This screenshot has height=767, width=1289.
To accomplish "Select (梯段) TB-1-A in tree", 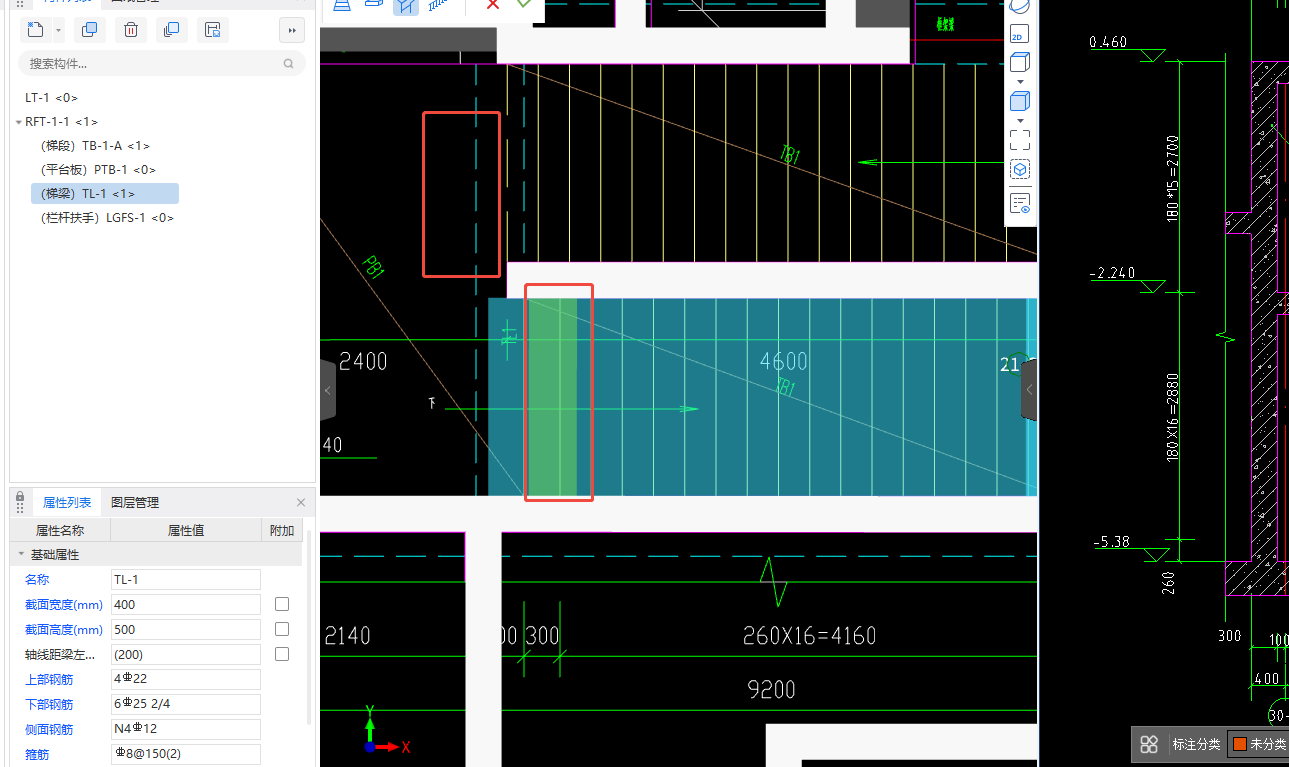I will click(x=95, y=146).
